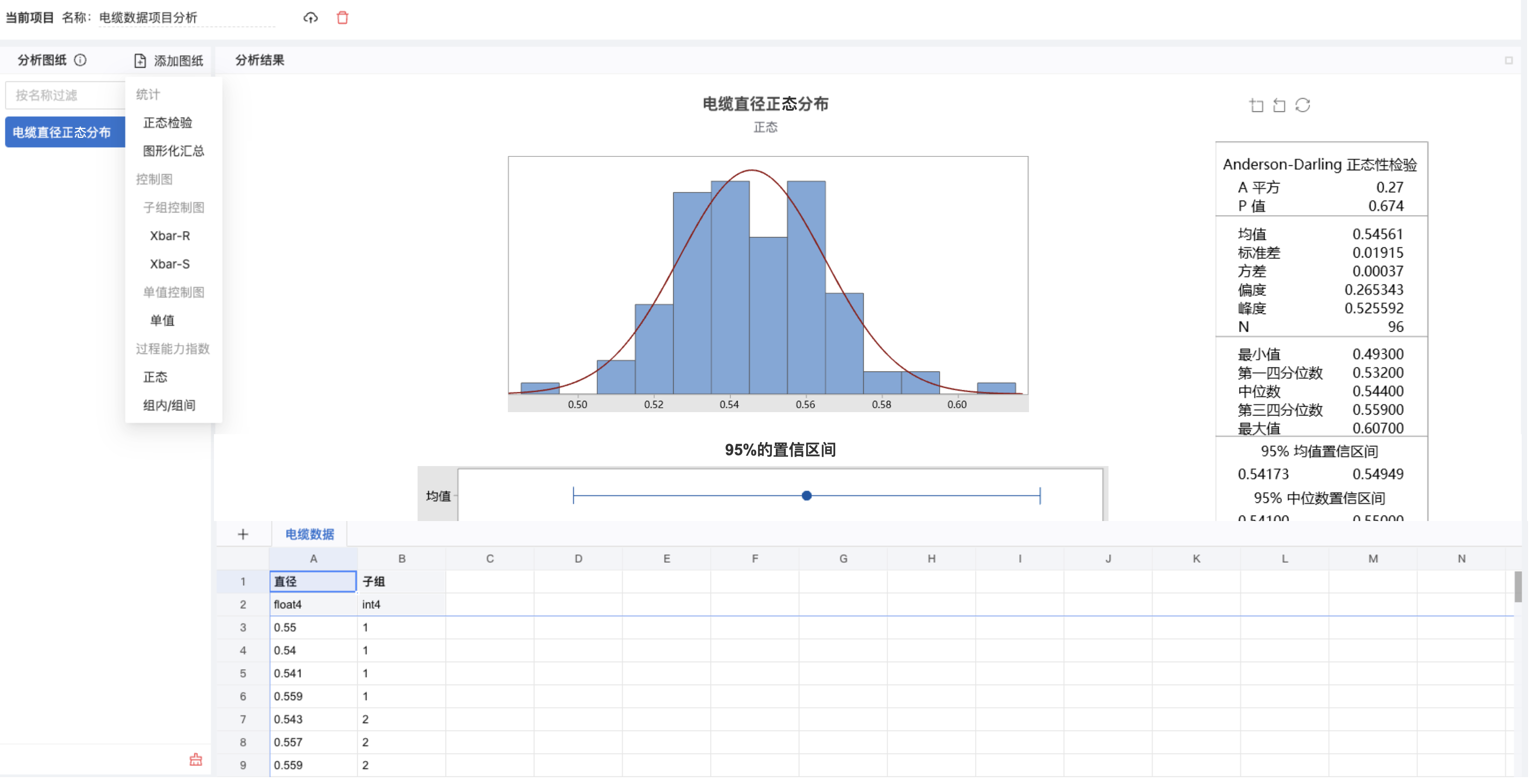1531x784 pixels.
Task: Click the plus icon to add sheet
Action: coord(242,534)
